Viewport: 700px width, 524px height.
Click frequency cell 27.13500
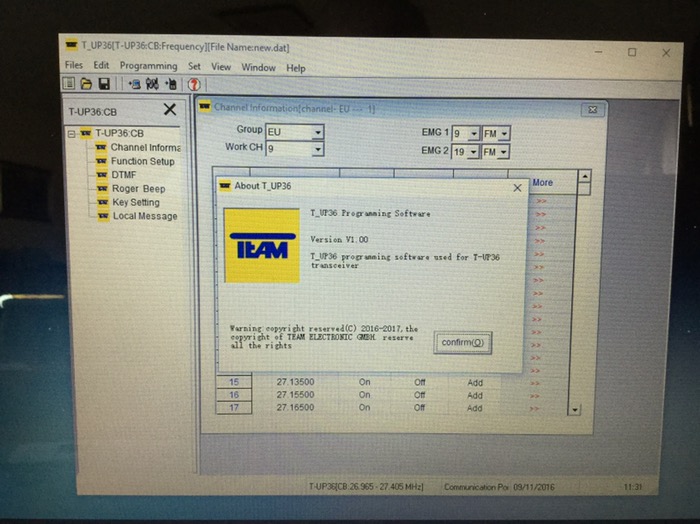(295, 382)
